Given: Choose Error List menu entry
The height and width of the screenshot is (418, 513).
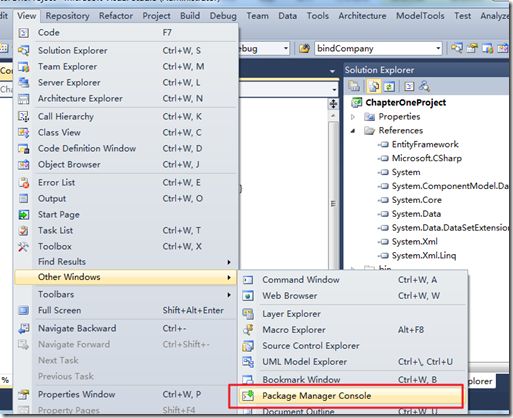Looking at the screenshot, I should click(127, 182).
